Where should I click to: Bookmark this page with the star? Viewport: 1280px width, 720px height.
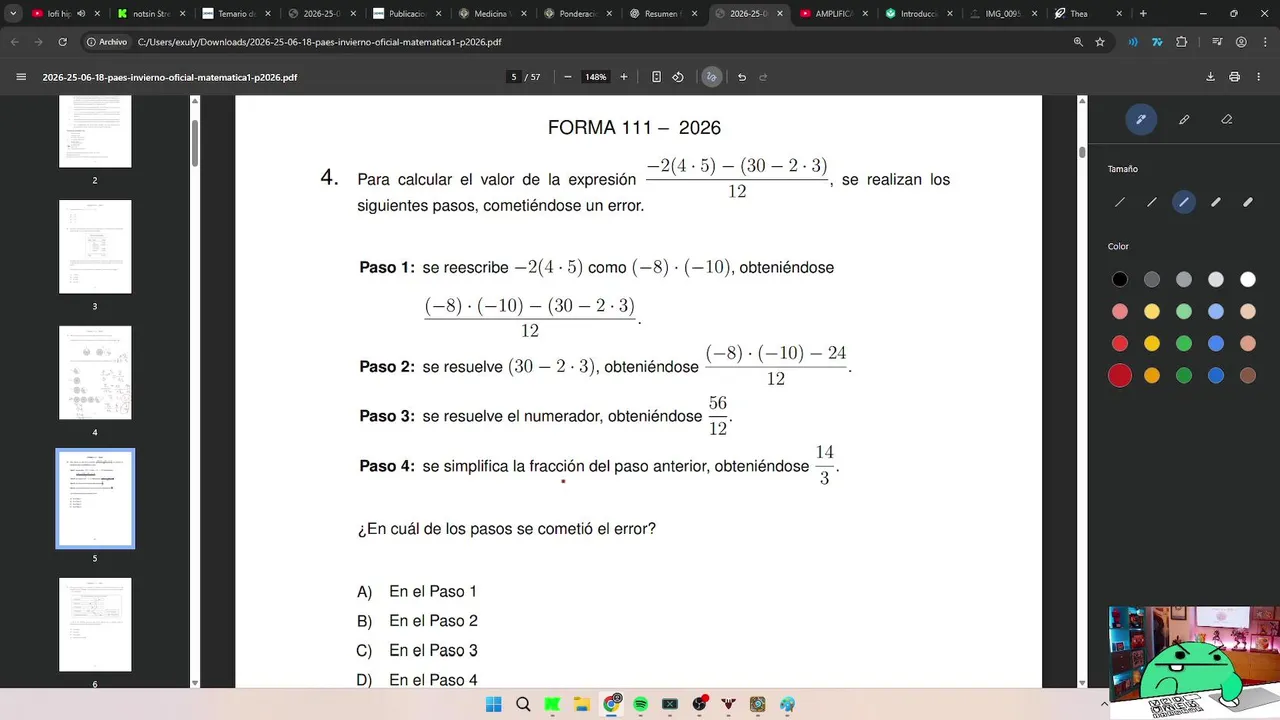click(1100, 42)
